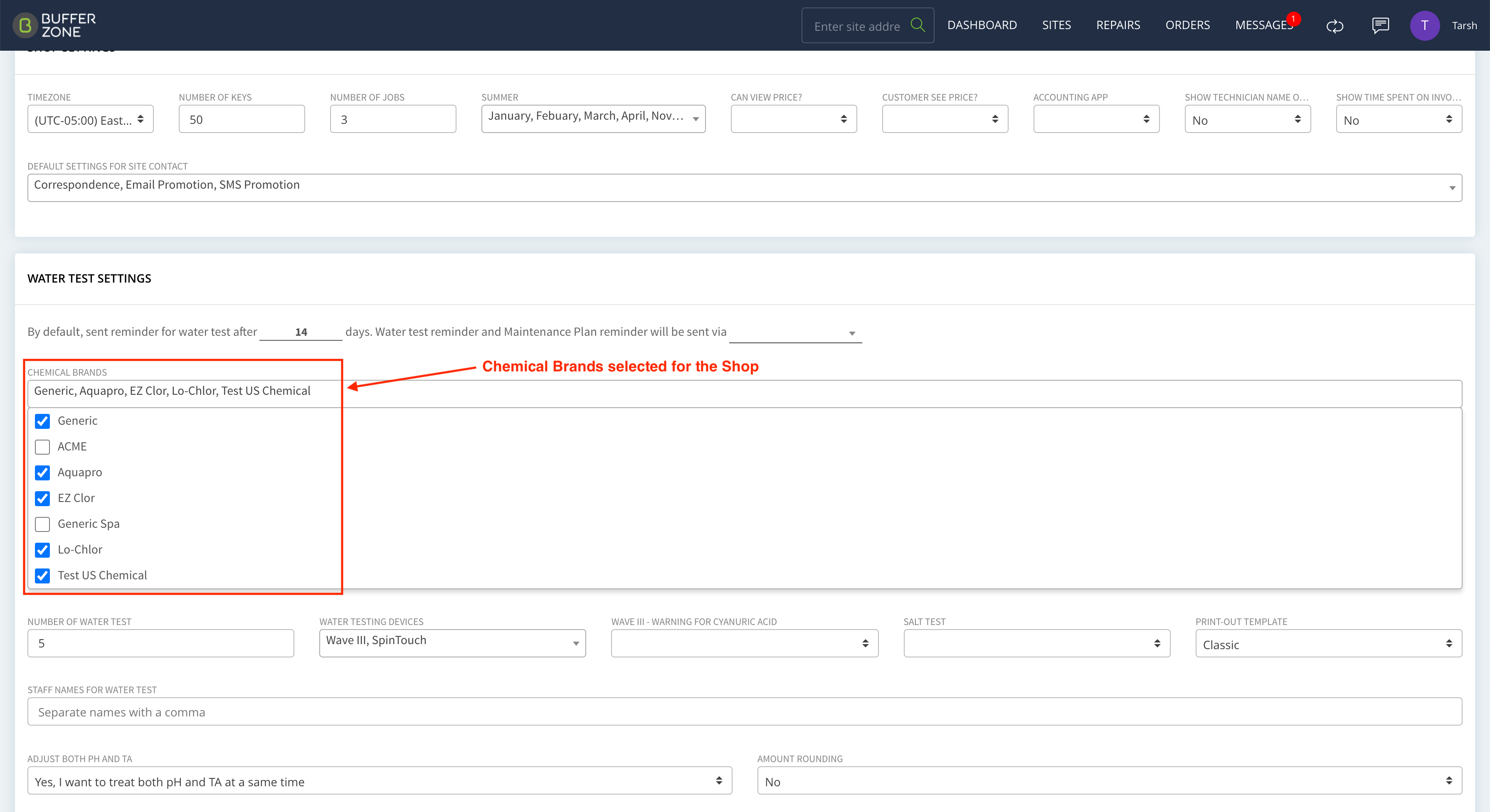
Task: Enable the Generic Spa checkbox
Action: click(x=42, y=524)
